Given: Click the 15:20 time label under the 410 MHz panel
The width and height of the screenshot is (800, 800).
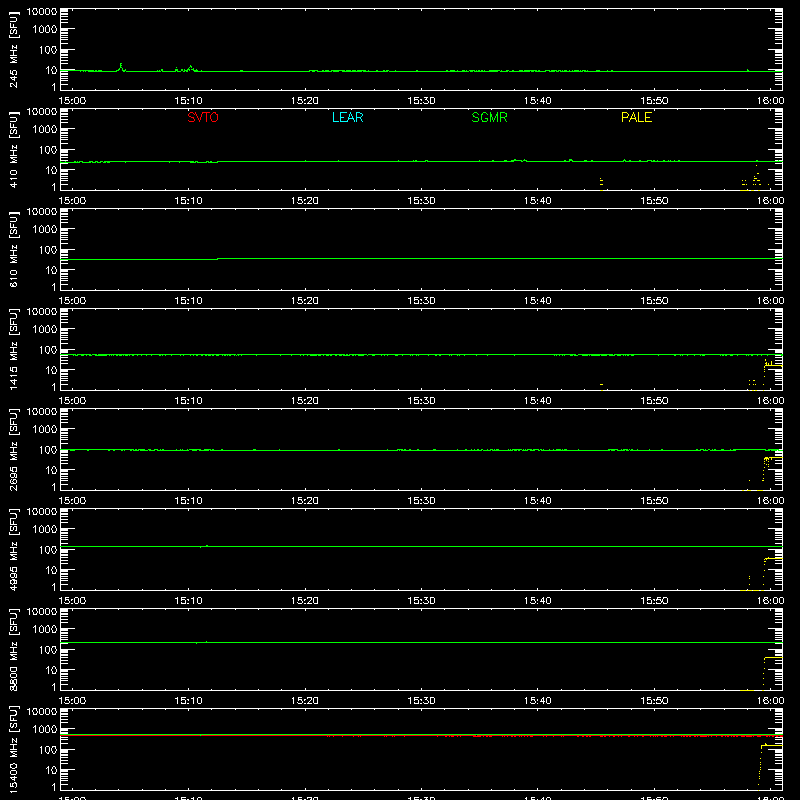Looking at the screenshot, I should [305, 201].
